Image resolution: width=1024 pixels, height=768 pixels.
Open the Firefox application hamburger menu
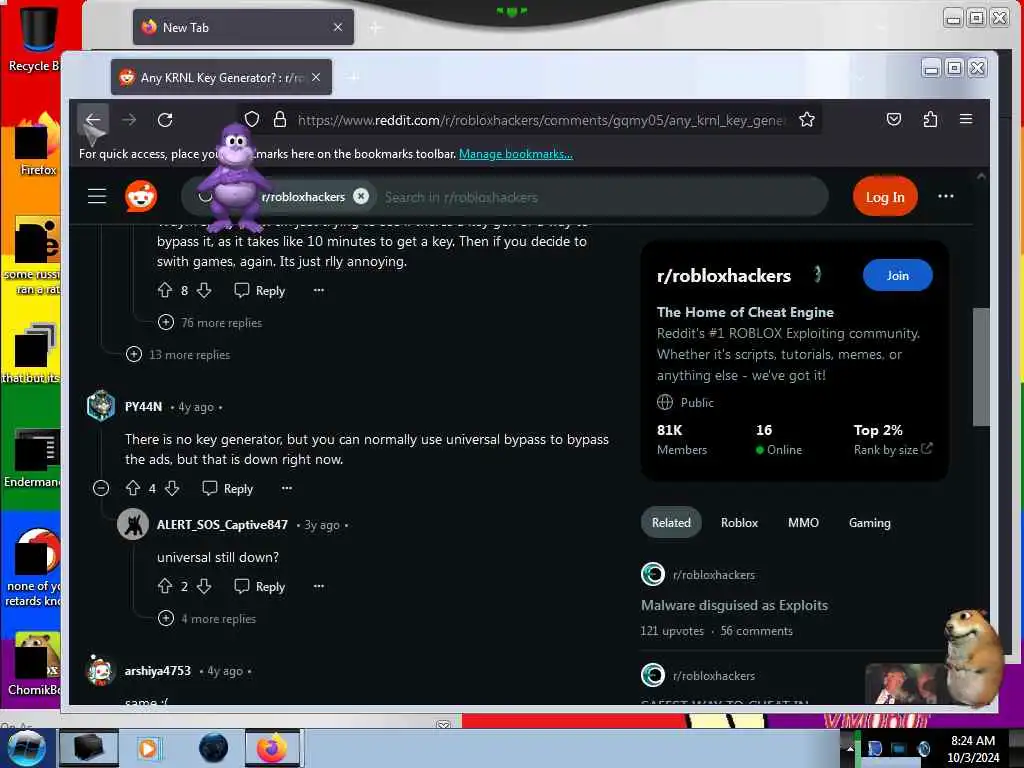click(x=966, y=119)
